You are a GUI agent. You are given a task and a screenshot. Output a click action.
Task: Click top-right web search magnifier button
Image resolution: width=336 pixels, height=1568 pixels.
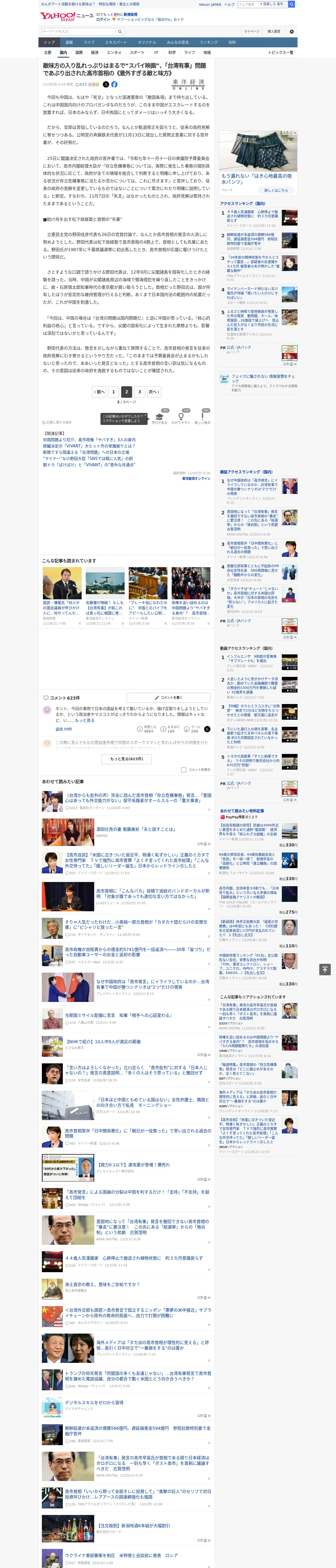[292, 4]
